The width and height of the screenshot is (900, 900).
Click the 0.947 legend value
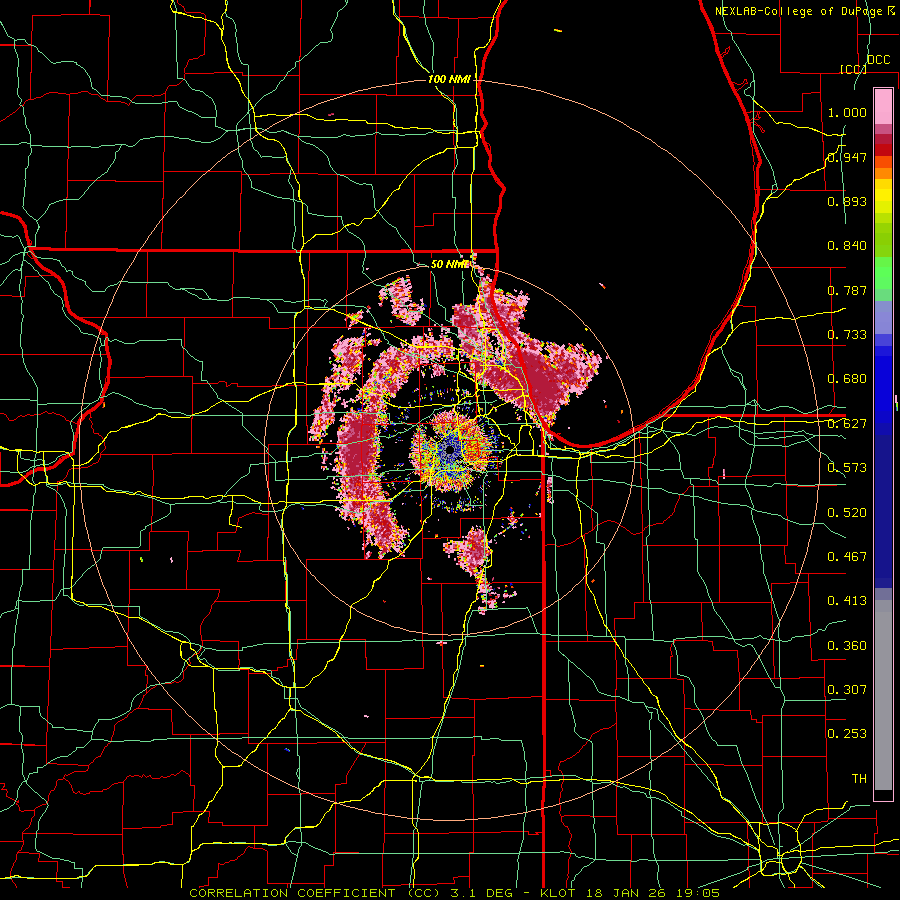click(847, 157)
